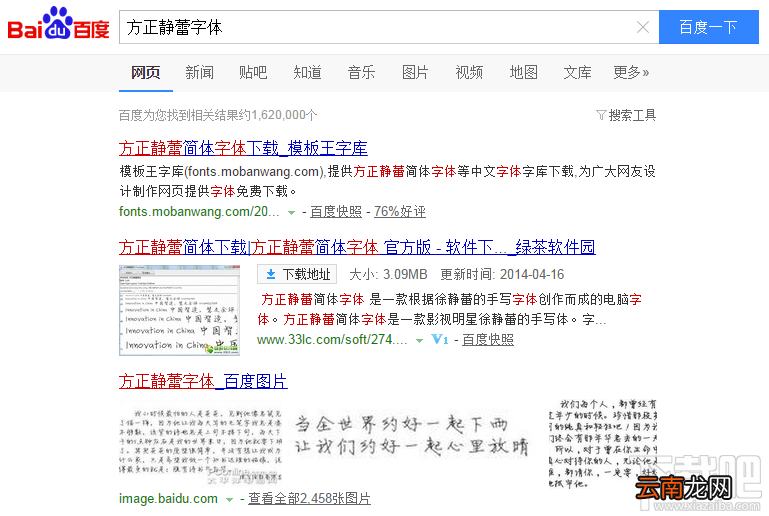Screen dimensions: 769x516
Task: Open the 音乐 tab
Action: click(x=361, y=73)
